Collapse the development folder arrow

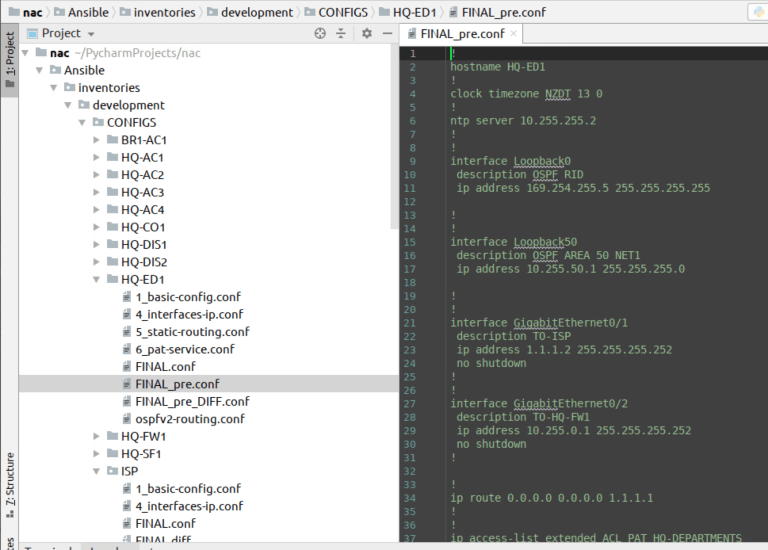(x=68, y=105)
